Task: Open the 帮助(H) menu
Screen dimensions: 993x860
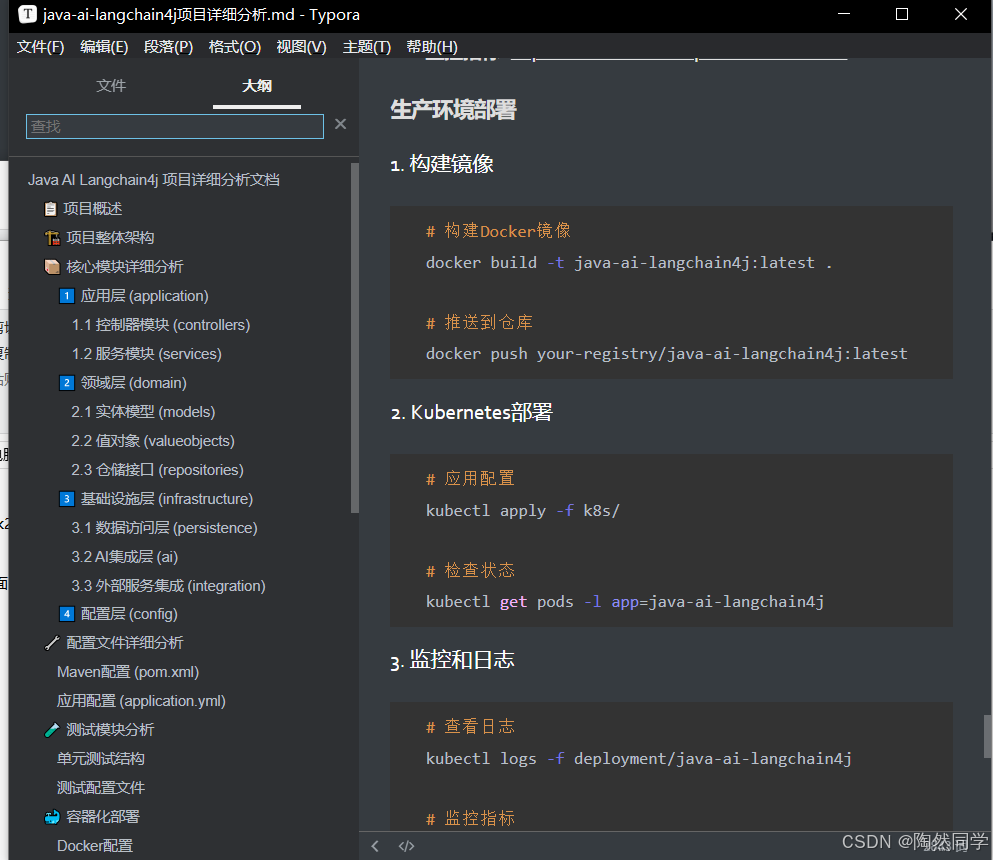Action: [x=432, y=47]
